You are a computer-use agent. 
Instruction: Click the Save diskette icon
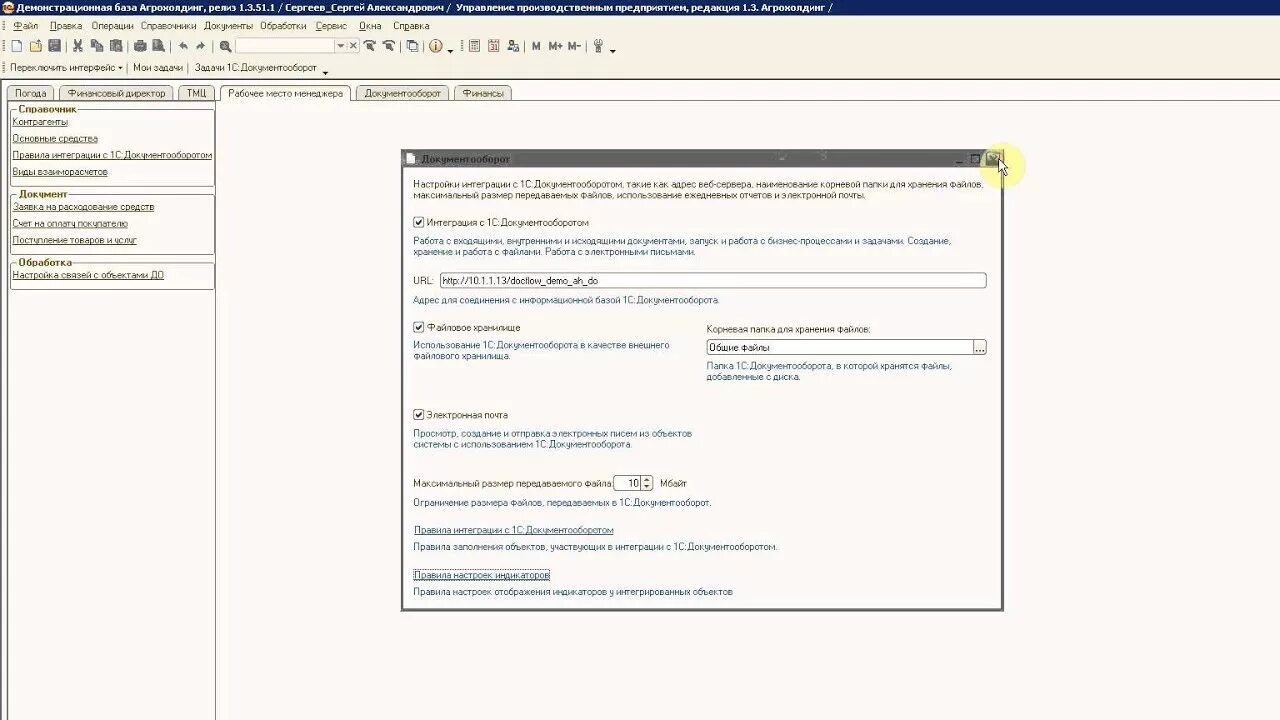pos(54,46)
